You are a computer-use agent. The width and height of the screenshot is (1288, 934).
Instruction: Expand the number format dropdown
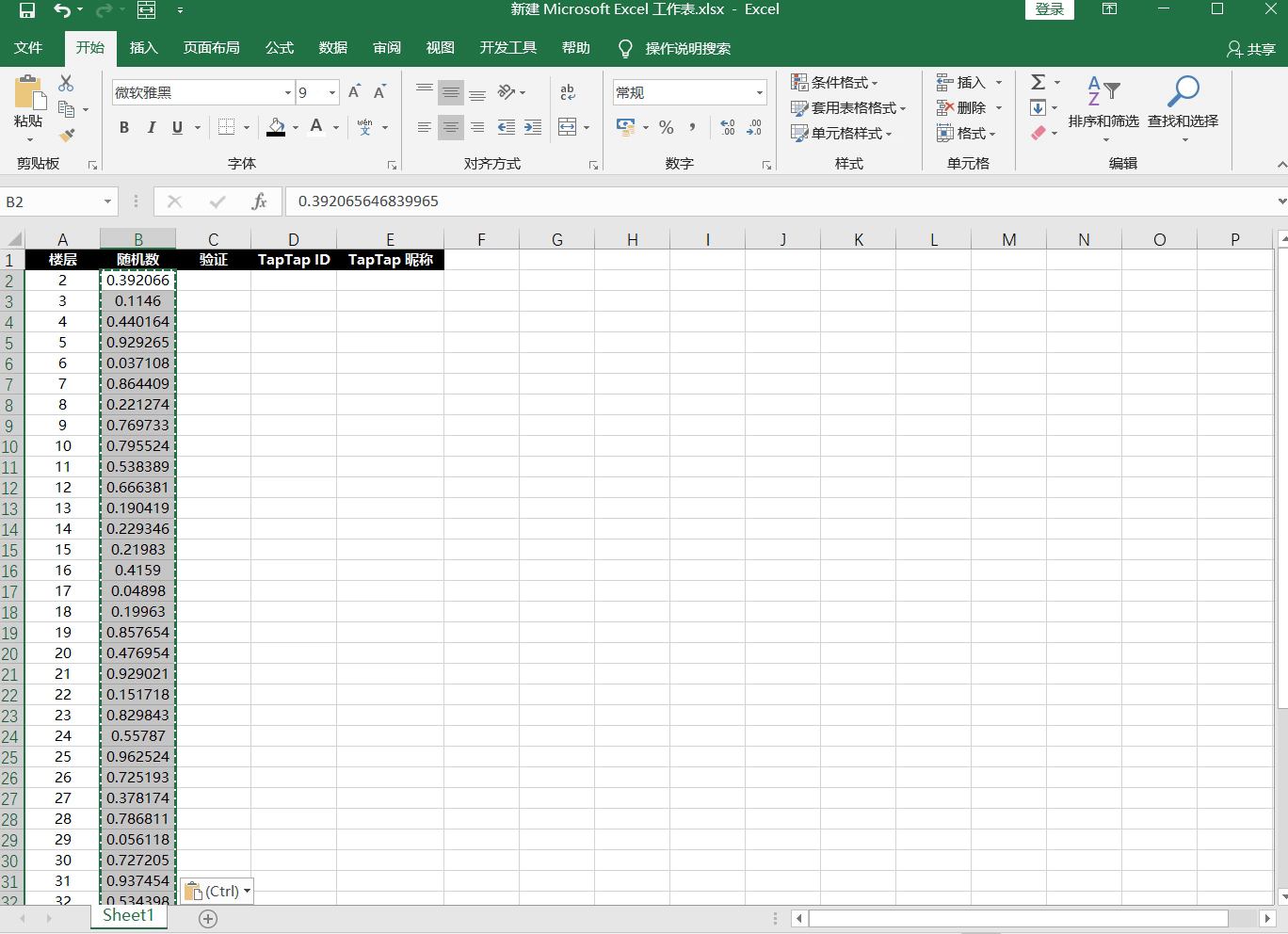tap(759, 92)
